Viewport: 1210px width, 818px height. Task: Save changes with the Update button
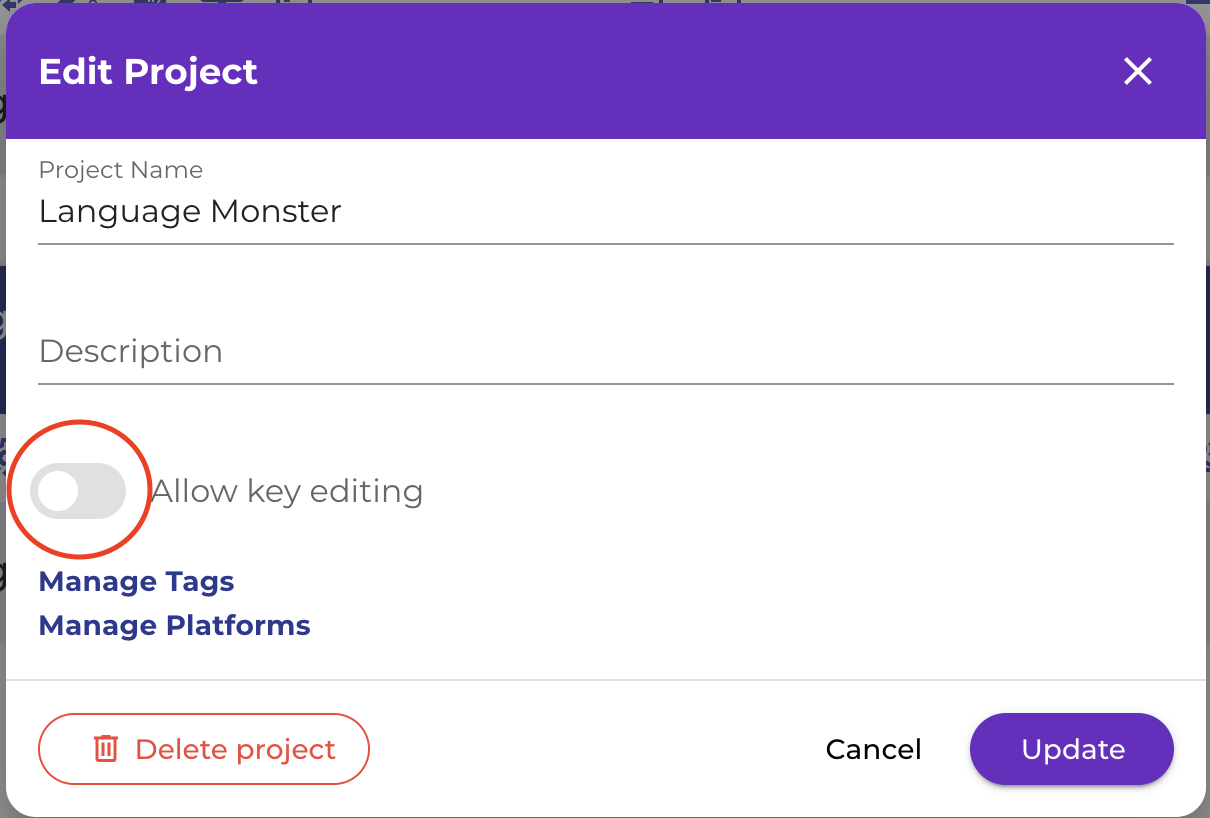coord(1071,749)
